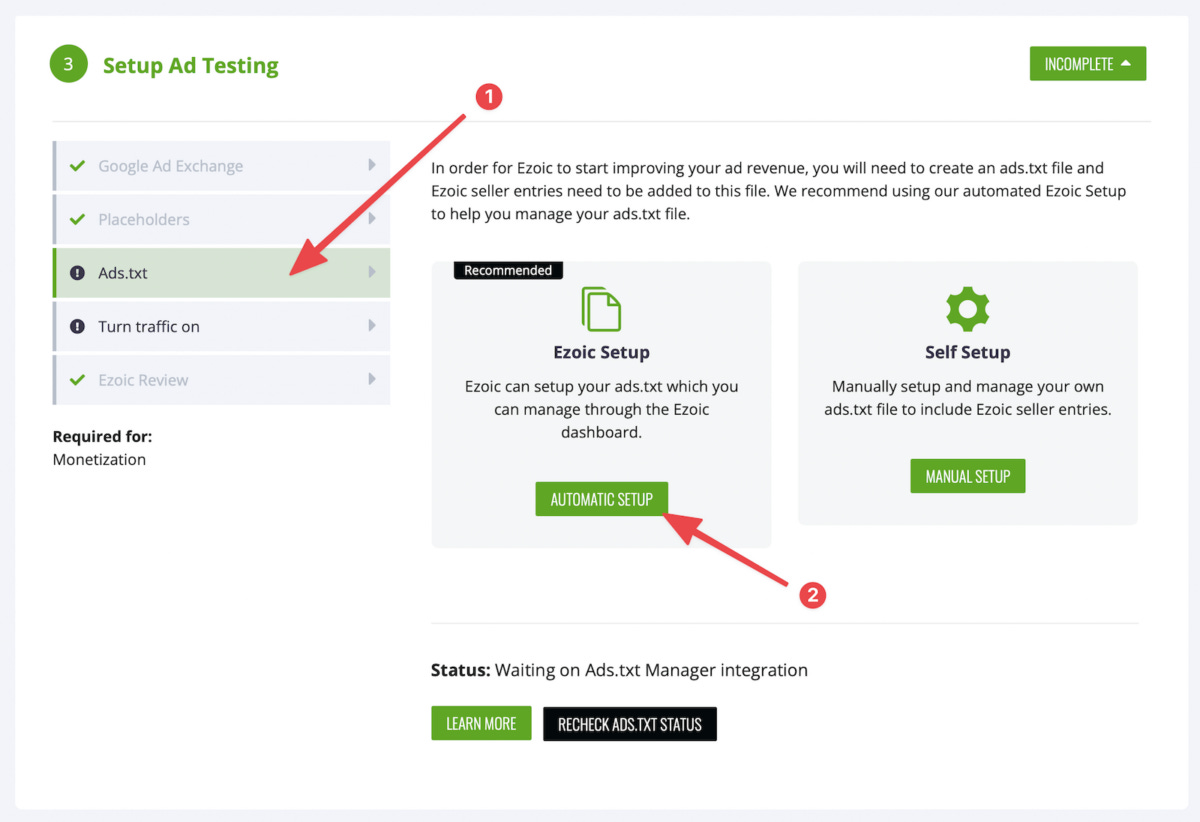The width and height of the screenshot is (1200, 822).
Task: Click the Self Setup gear icon
Action: (x=967, y=309)
